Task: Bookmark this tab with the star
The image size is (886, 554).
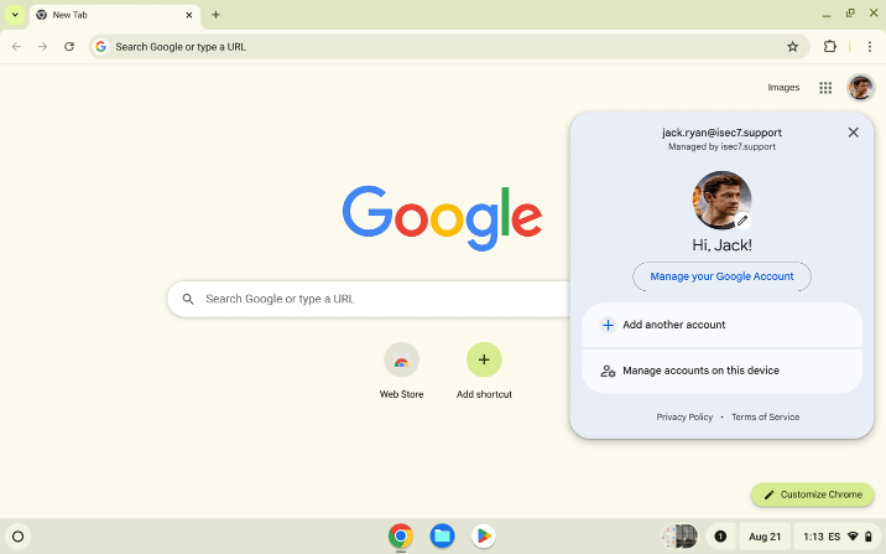Action: pyautogui.click(x=792, y=47)
